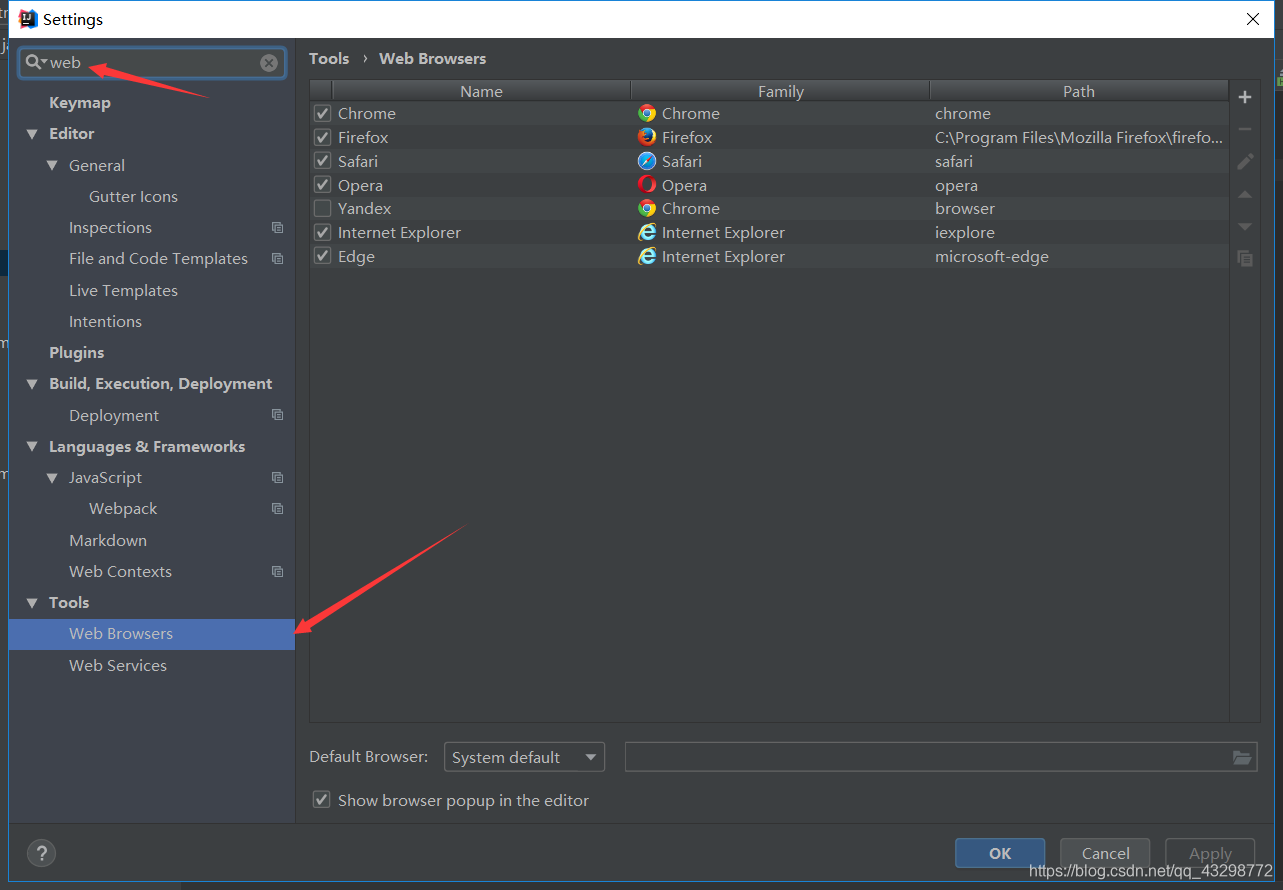Enable the Yandex browser checkbox
The width and height of the screenshot is (1283, 890).
(x=322, y=208)
